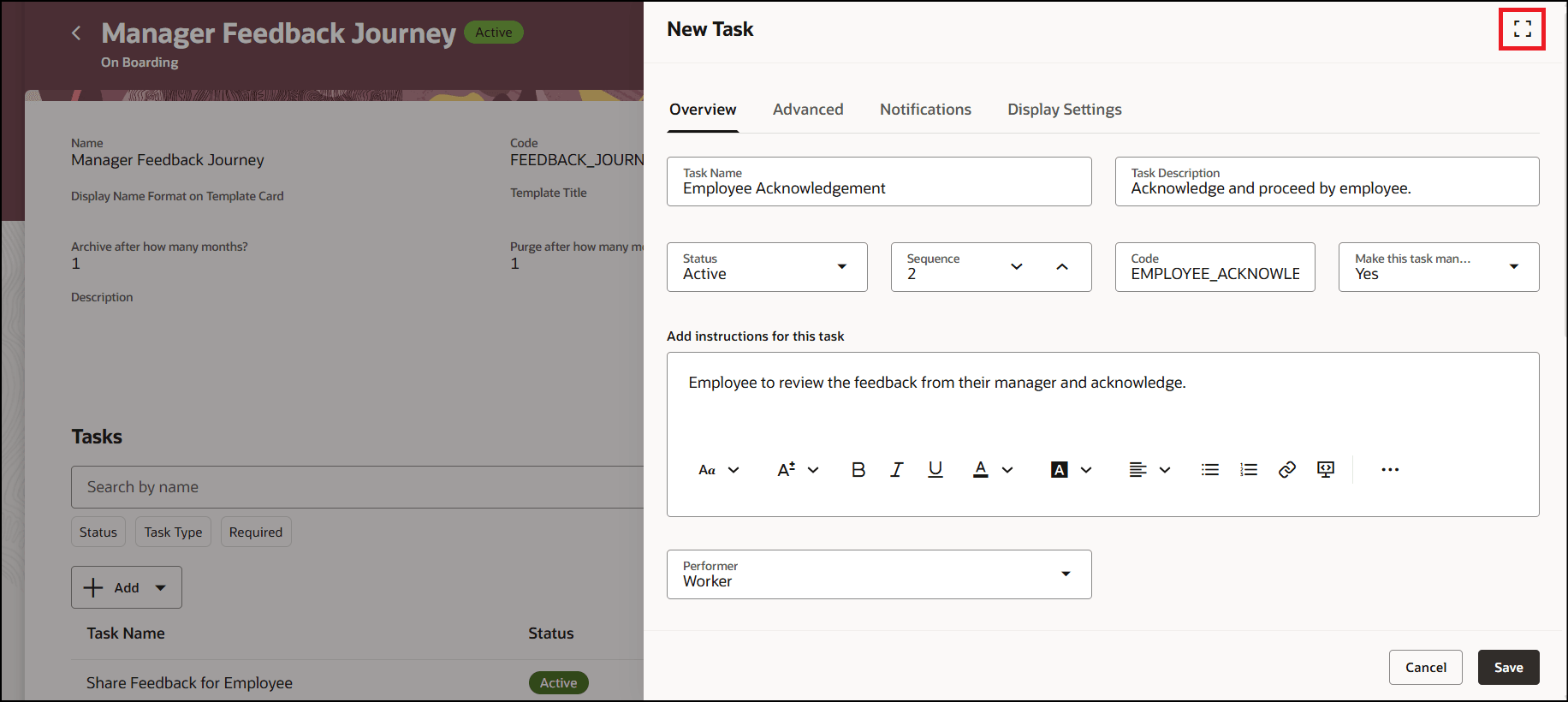1568x702 pixels.
Task: Apply bold formatting to instructions
Action: [x=858, y=469]
